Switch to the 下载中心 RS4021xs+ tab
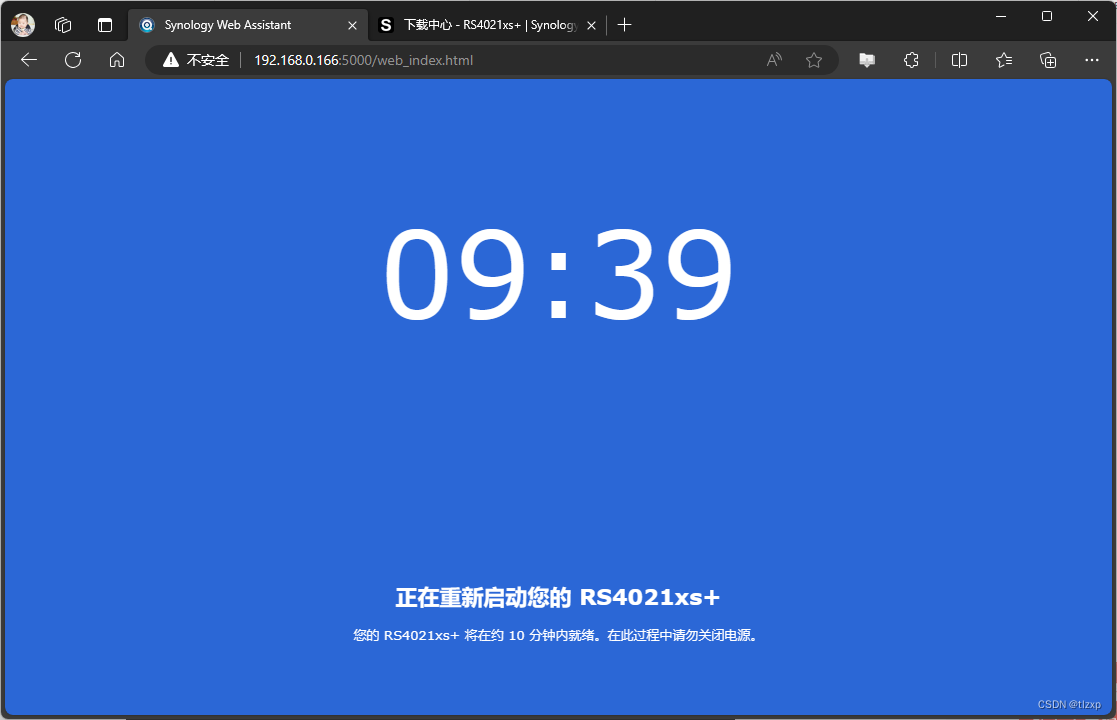The height and width of the screenshot is (720, 1117). (488, 25)
